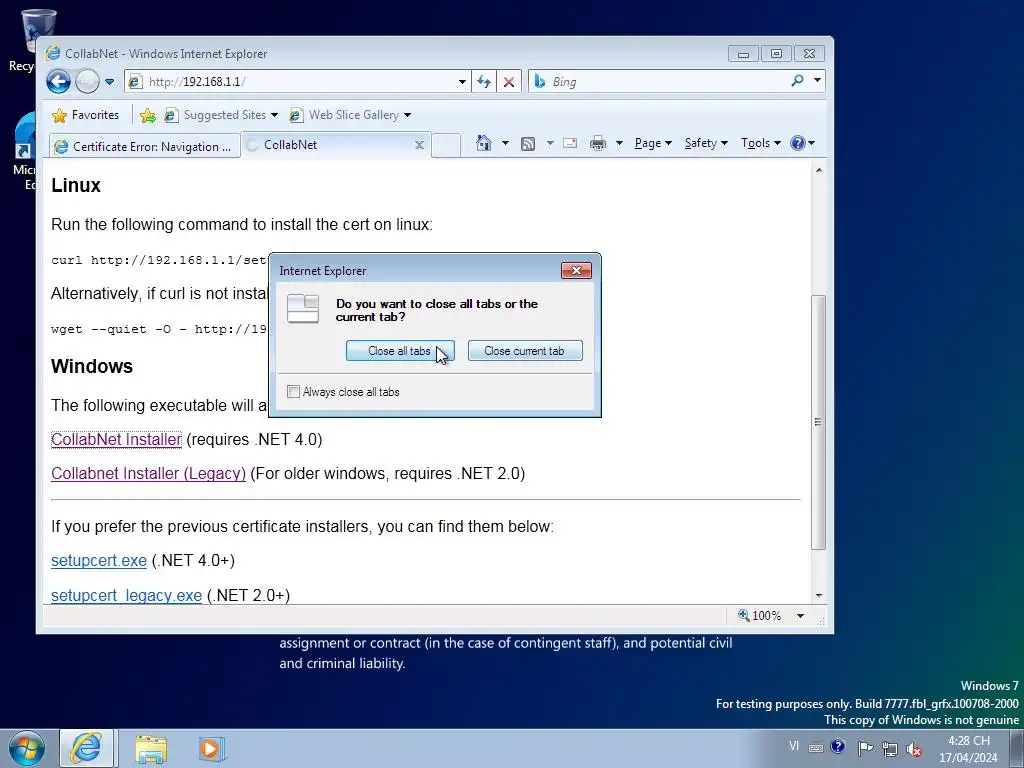Open the Safety menu
1024x768 pixels.
tap(705, 143)
